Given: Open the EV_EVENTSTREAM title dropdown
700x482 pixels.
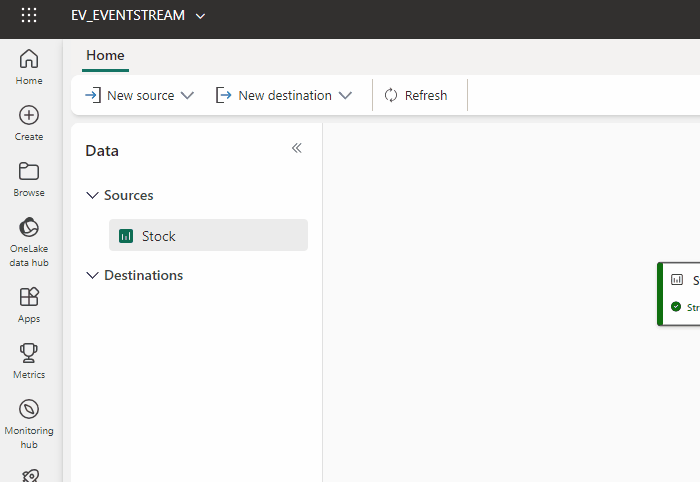Looking at the screenshot, I should click(200, 16).
